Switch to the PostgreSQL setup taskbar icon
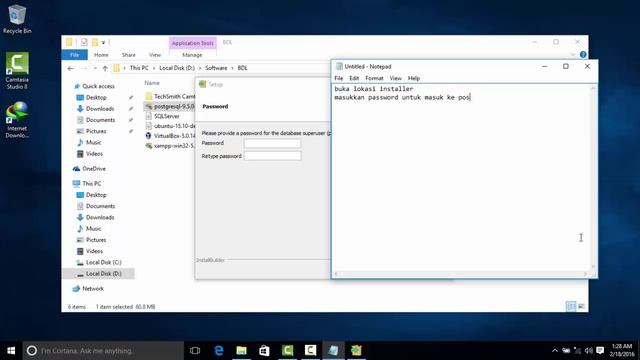 pos(356,351)
